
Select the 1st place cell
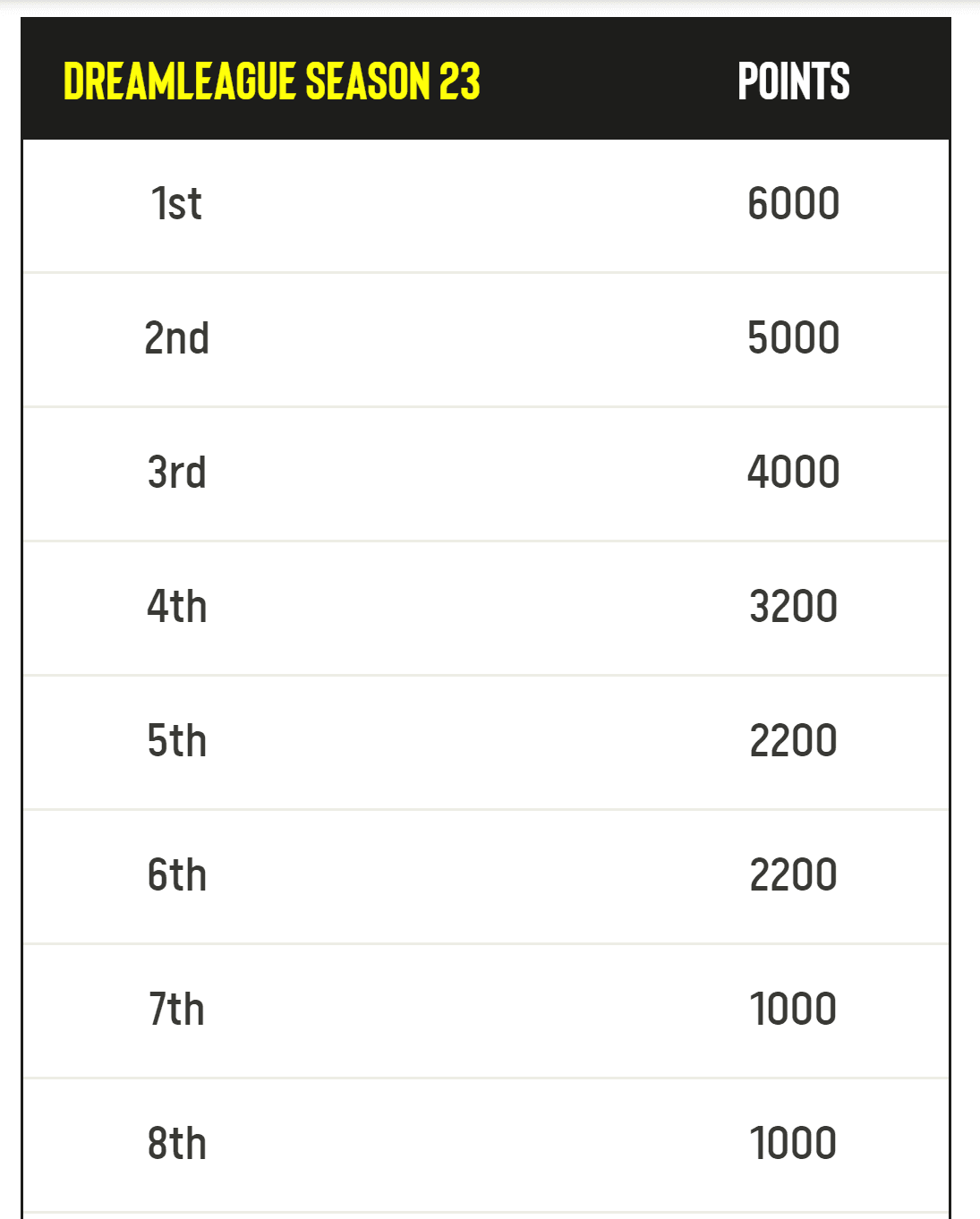176,204
